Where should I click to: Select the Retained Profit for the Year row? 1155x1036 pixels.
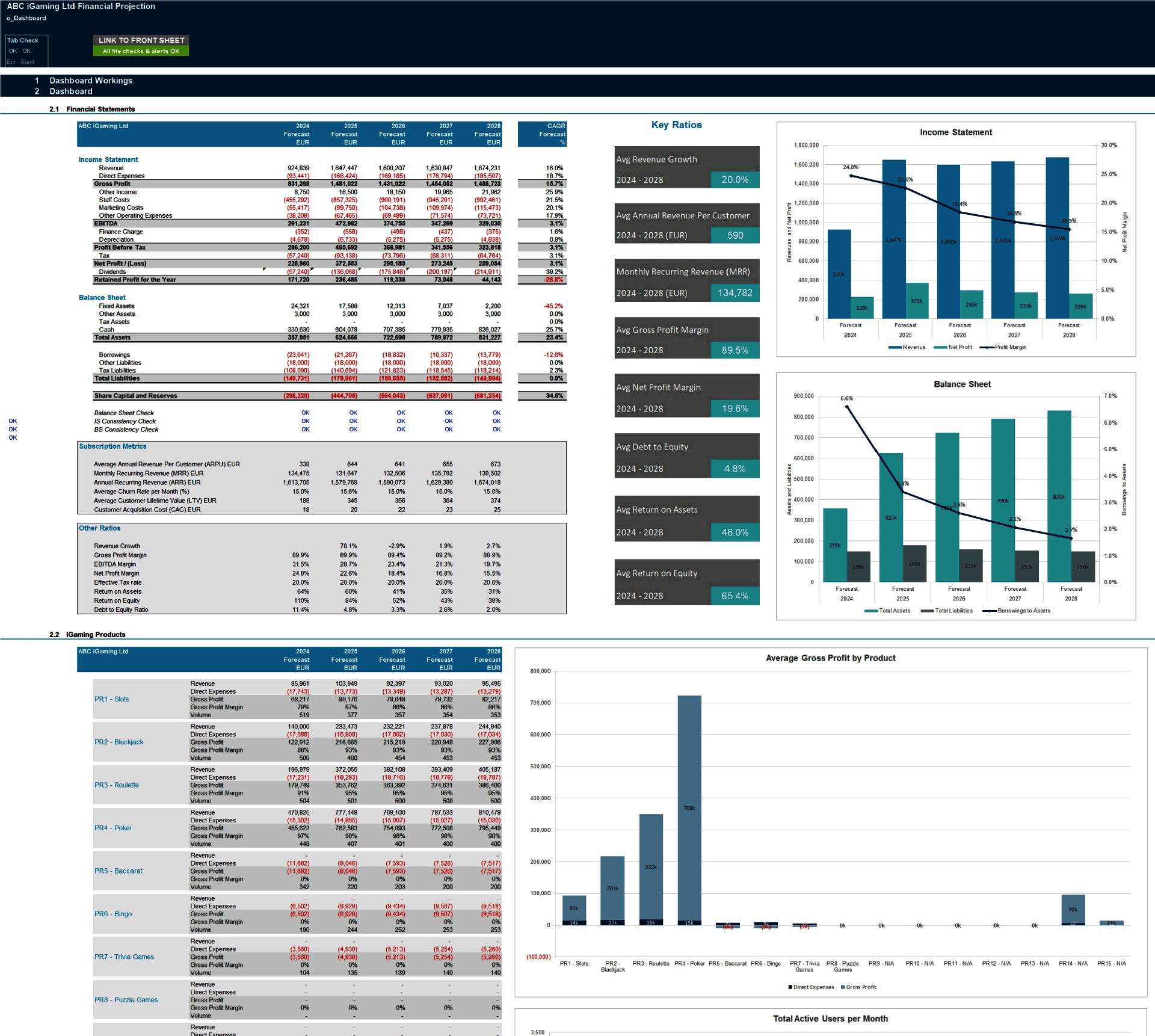point(297,280)
